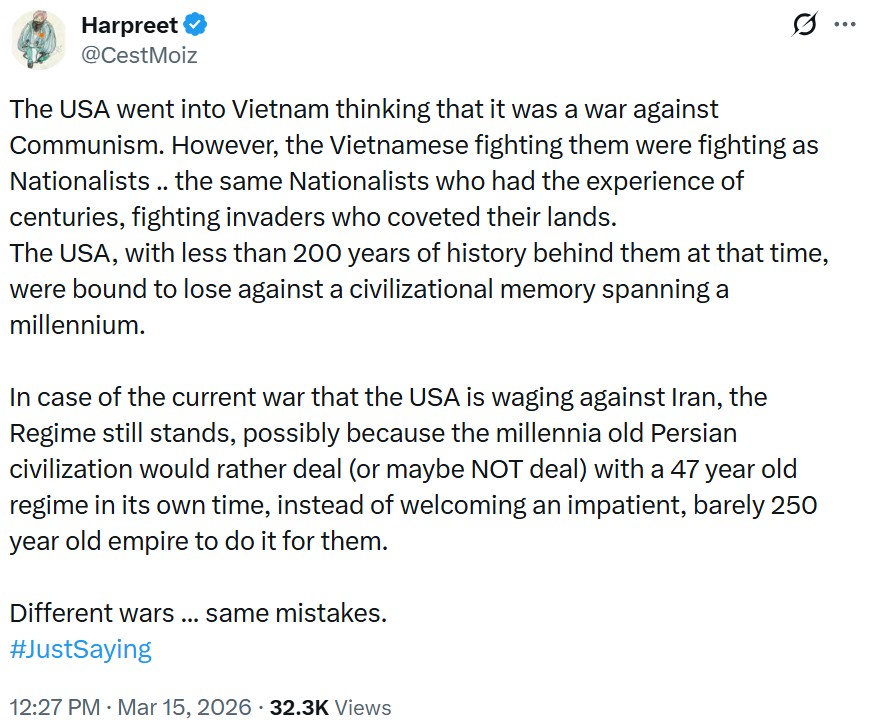Click the display name Harpreet

(x=129, y=26)
